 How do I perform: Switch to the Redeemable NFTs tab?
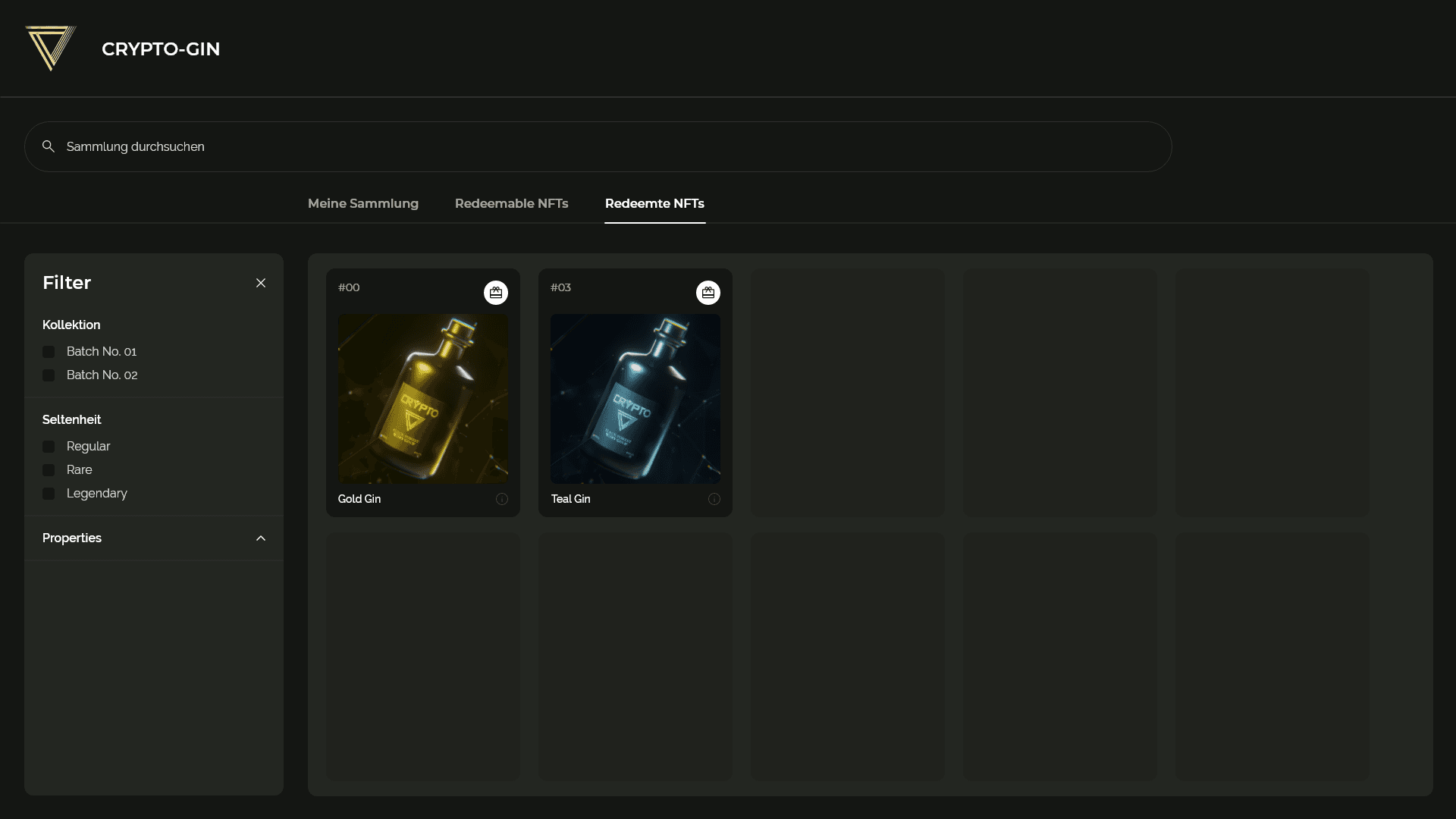tap(512, 203)
